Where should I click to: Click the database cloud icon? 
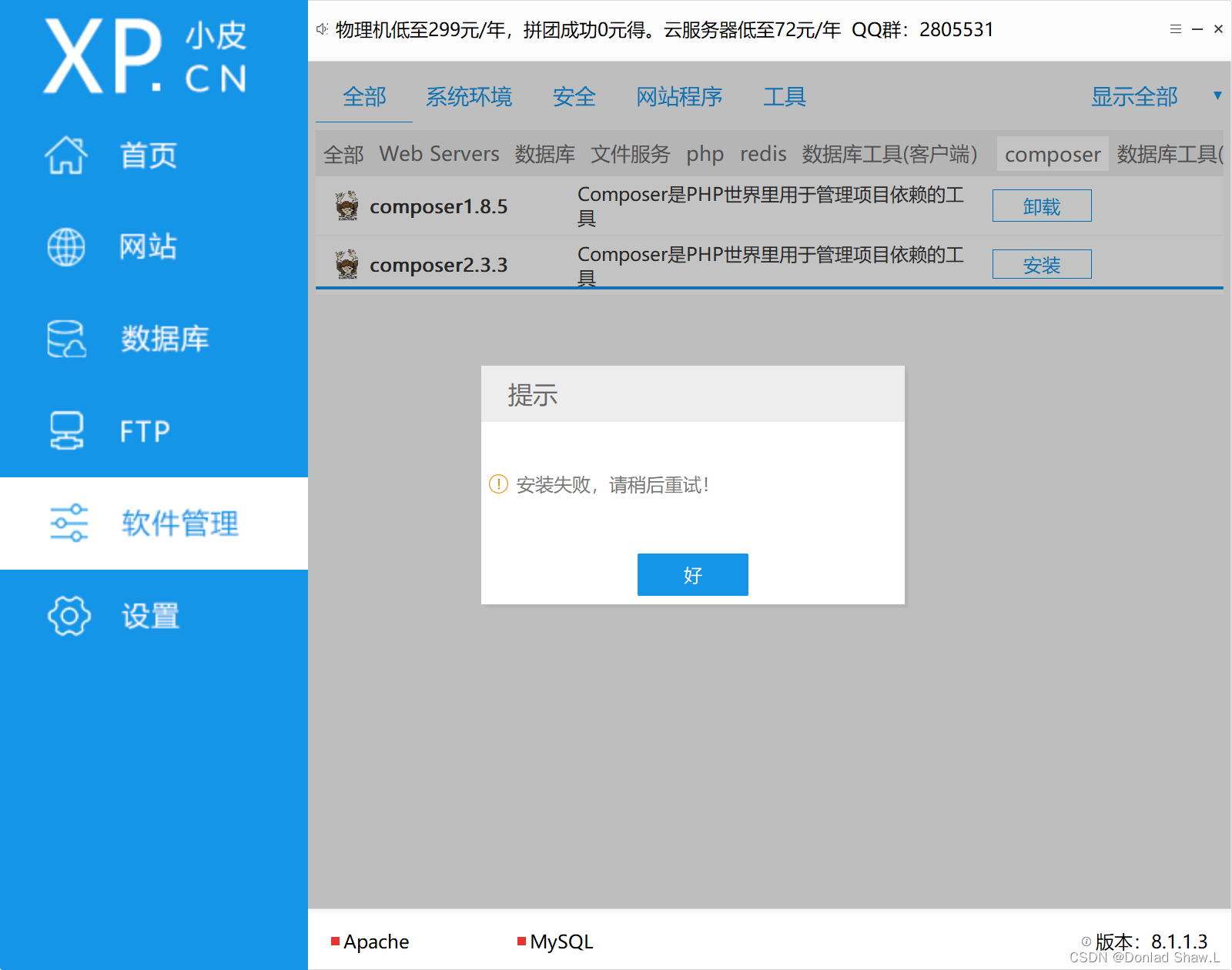tap(66, 339)
